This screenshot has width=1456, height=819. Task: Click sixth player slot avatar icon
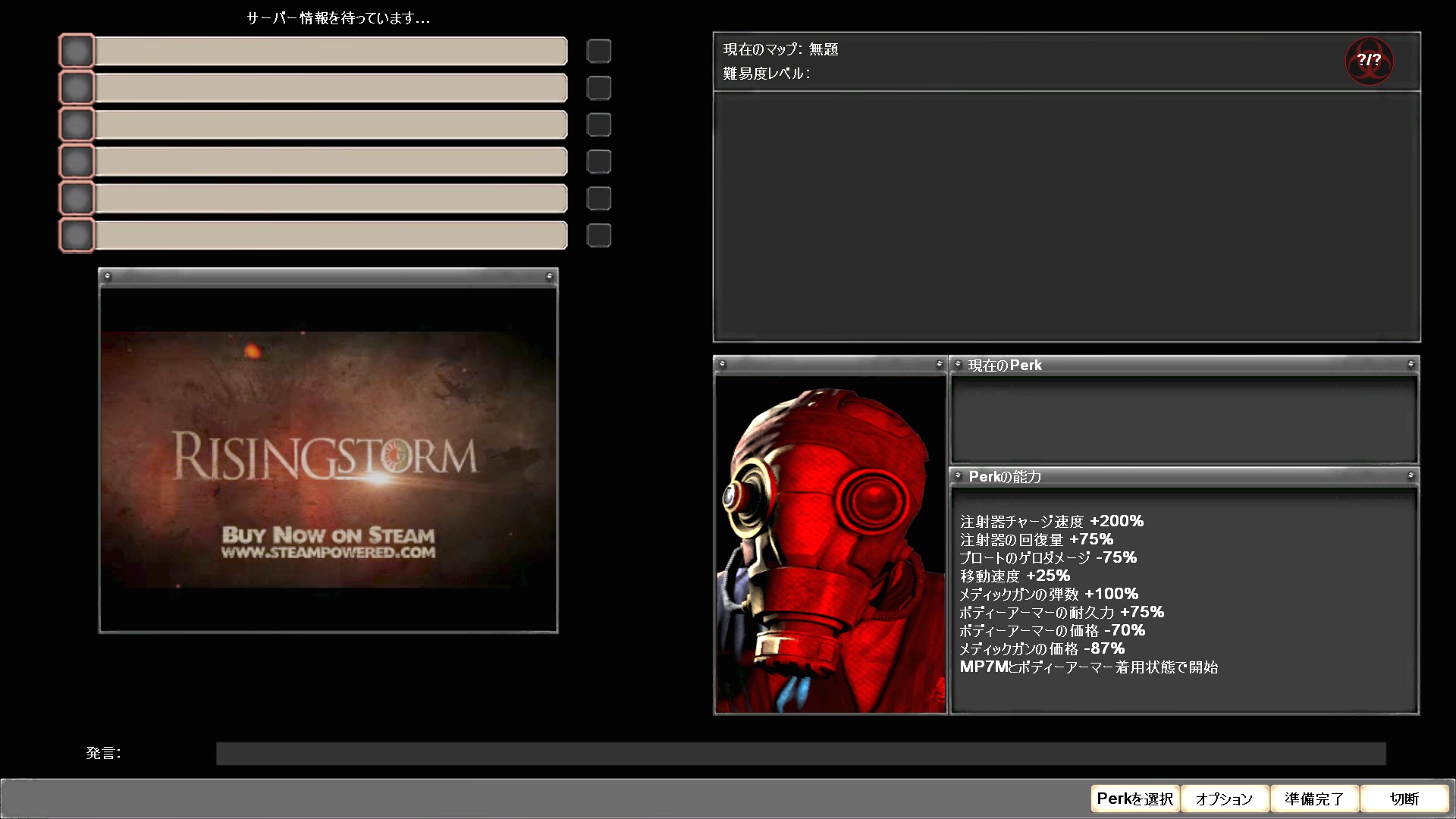click(77, 235)
